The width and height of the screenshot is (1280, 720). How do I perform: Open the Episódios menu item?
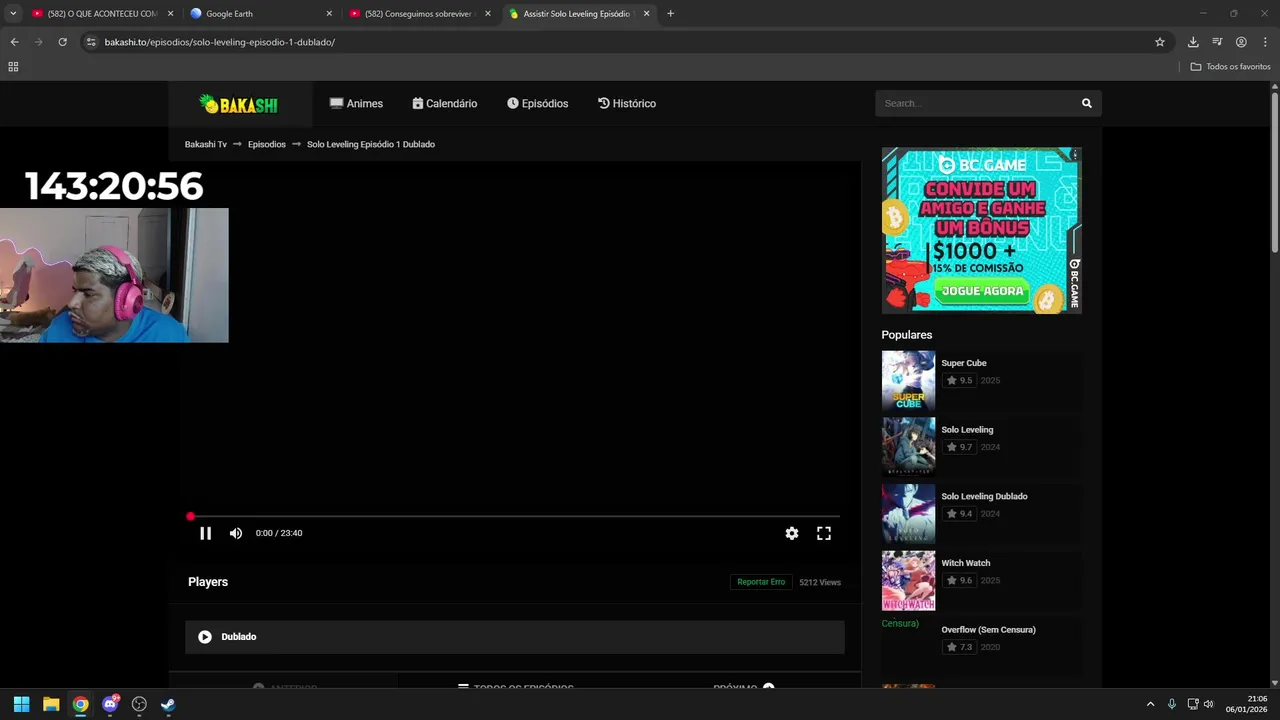[x=537, y=103]
